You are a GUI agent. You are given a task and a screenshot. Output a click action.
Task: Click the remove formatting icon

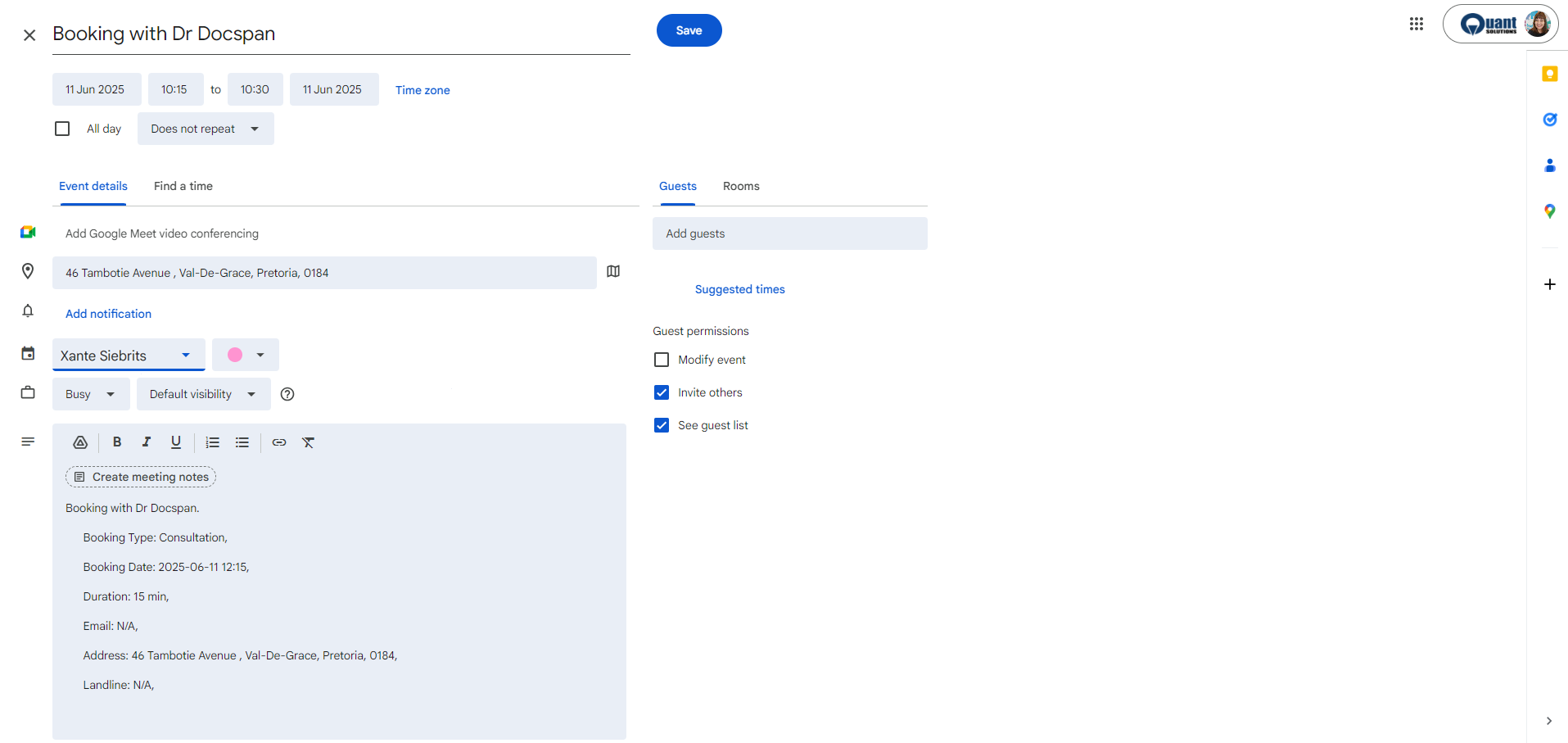[309, 442]
